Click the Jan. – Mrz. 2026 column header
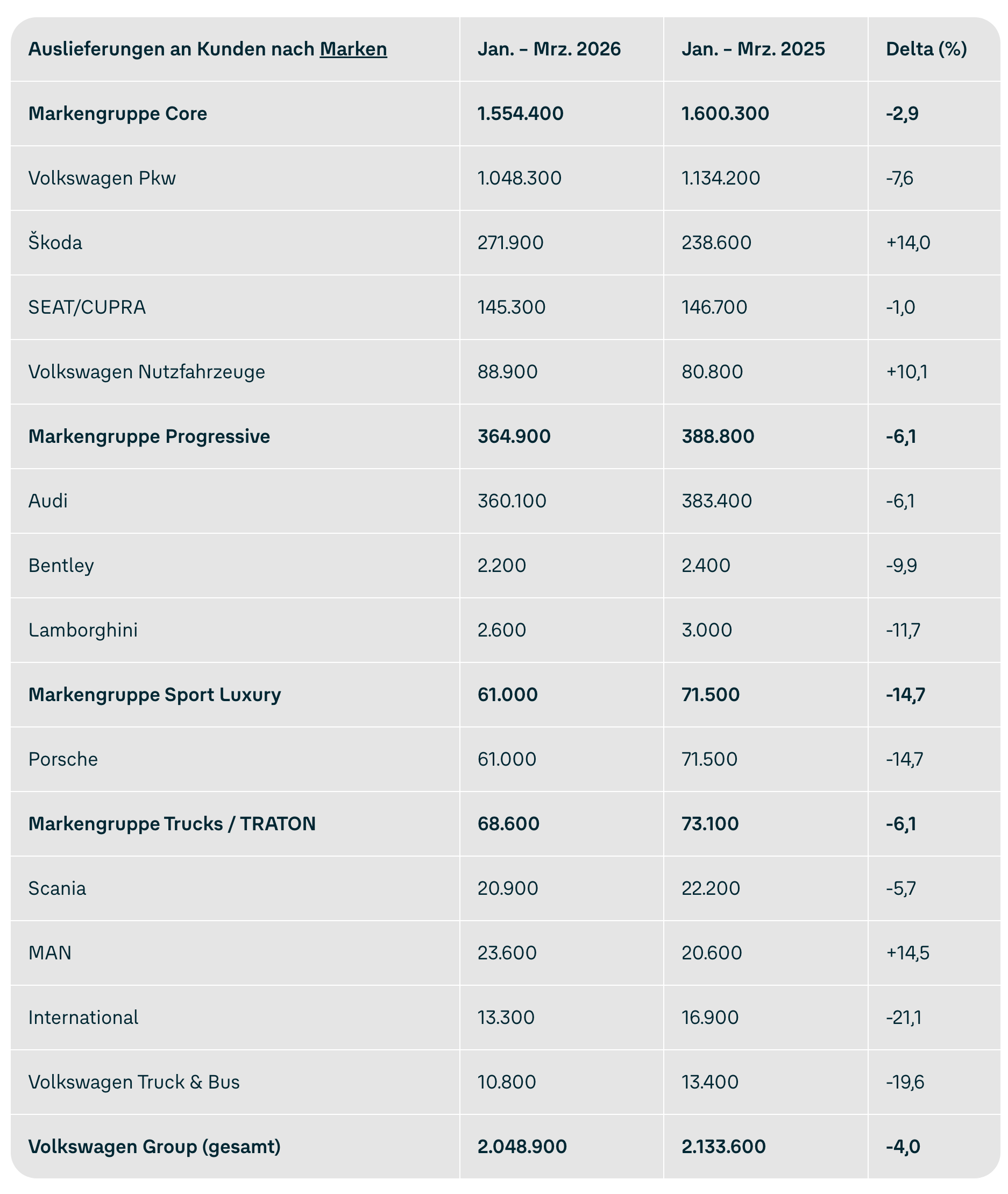The height and width of the screenshot is (1194, 1008). (x=549, y=49)
